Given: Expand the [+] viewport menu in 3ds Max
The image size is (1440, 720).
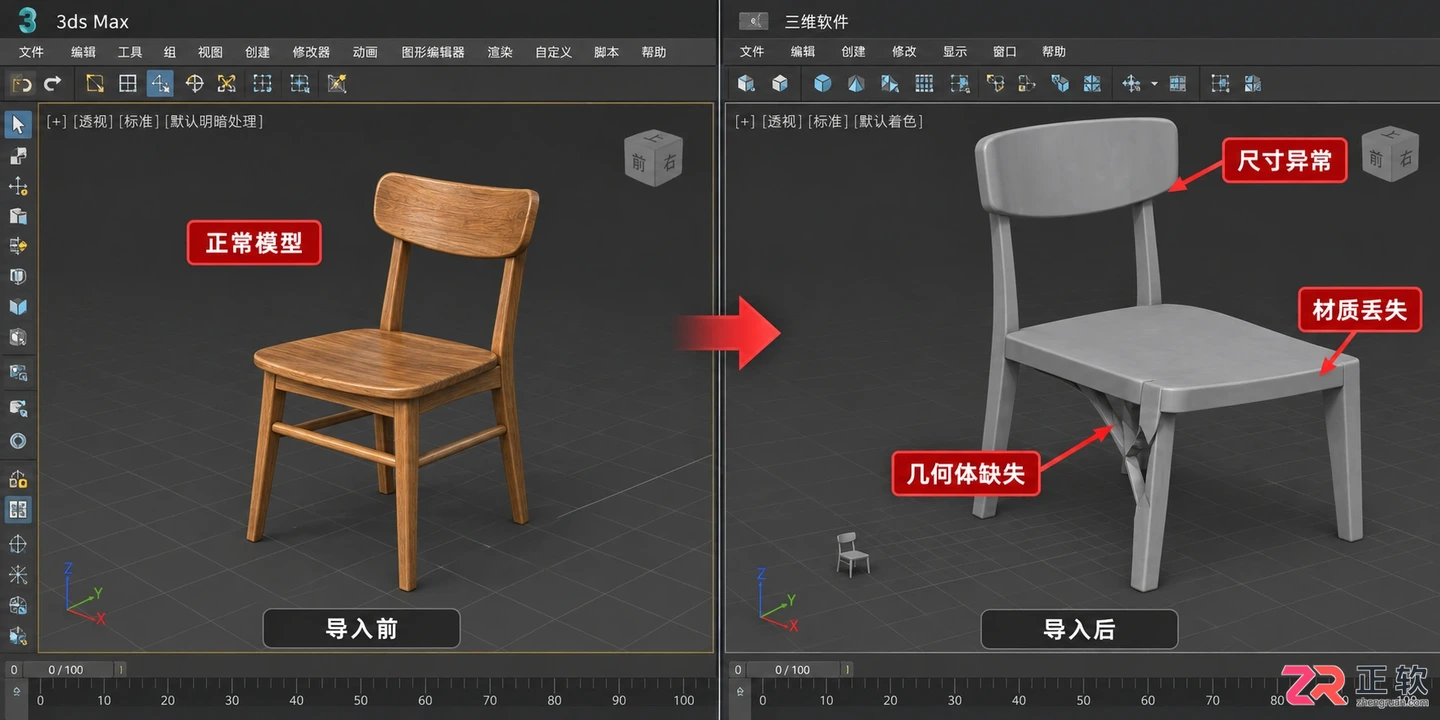Looking at the screenshot, I should coord(56,121).
